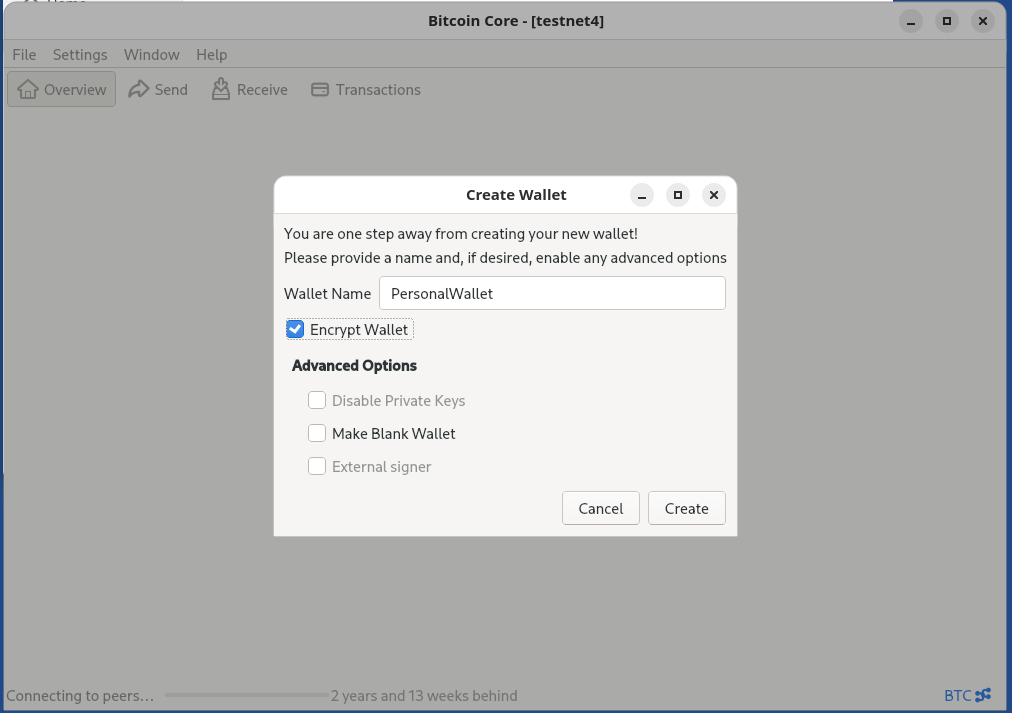Click the Send toolbar icon
Screen dimensions: 1012x713
(x=138, y=89)
